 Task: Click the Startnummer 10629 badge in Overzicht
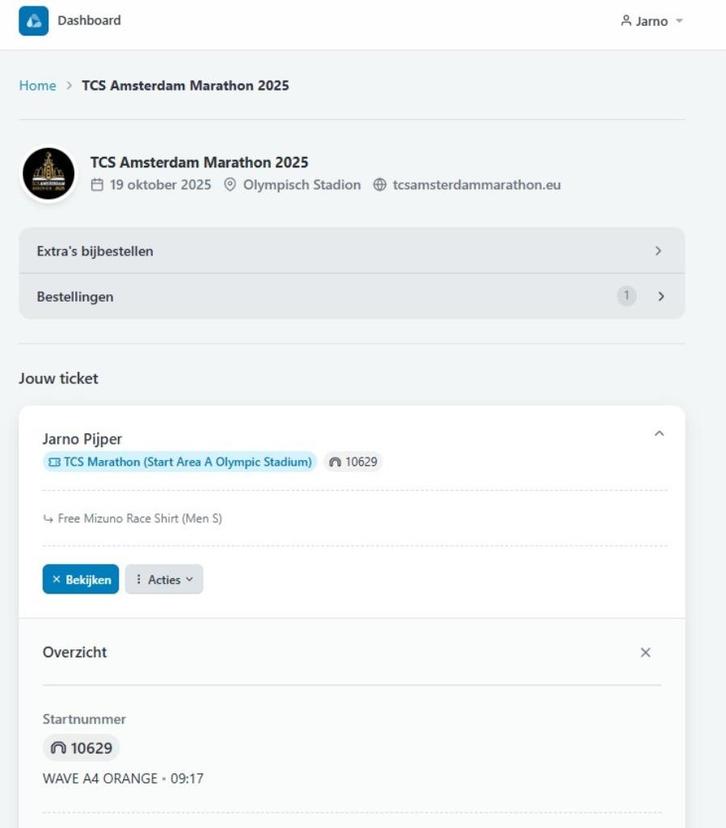tap(81, 748)
